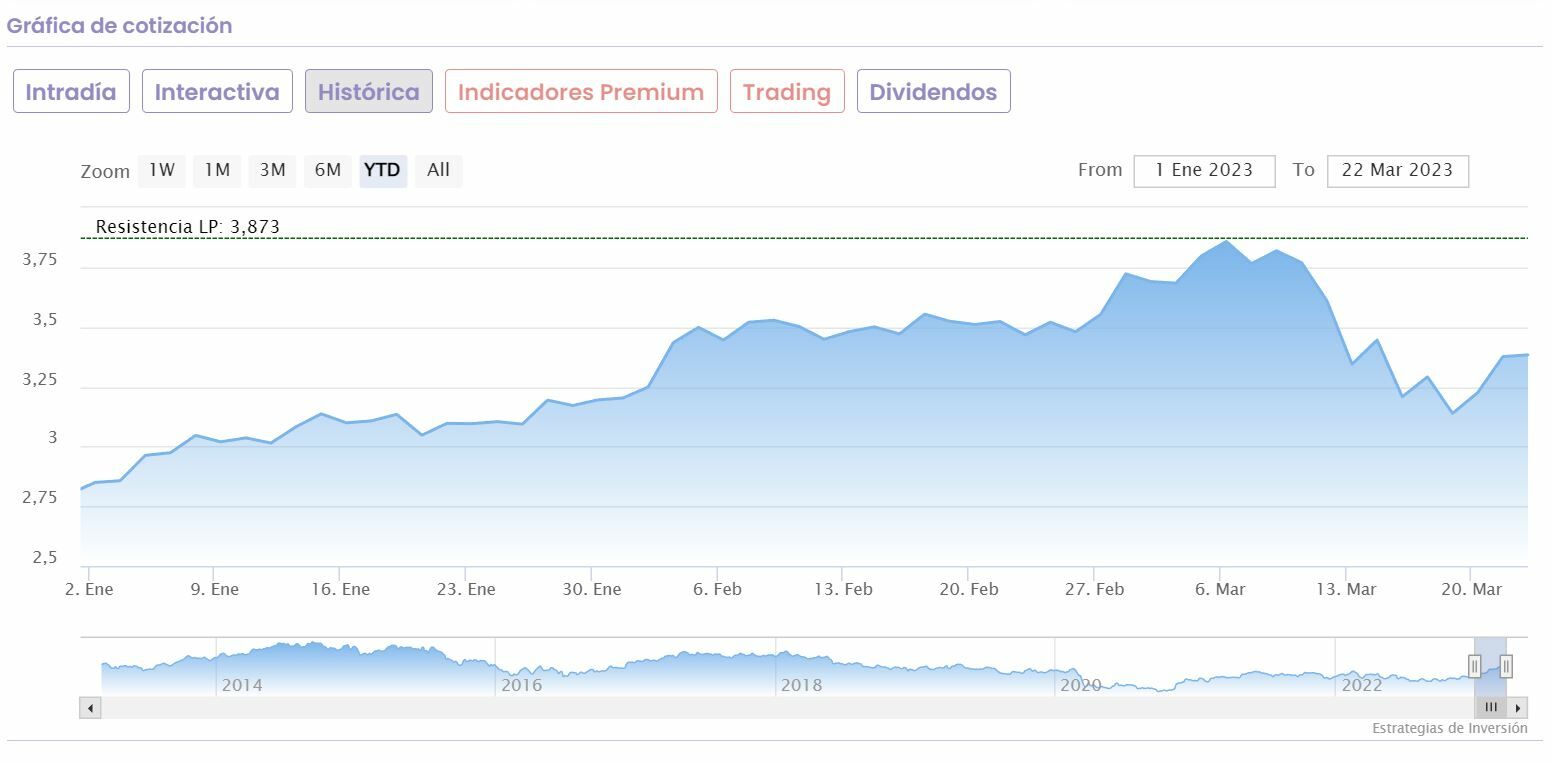
Task: Click the From date field
Action: click(x=1204, y=170)
